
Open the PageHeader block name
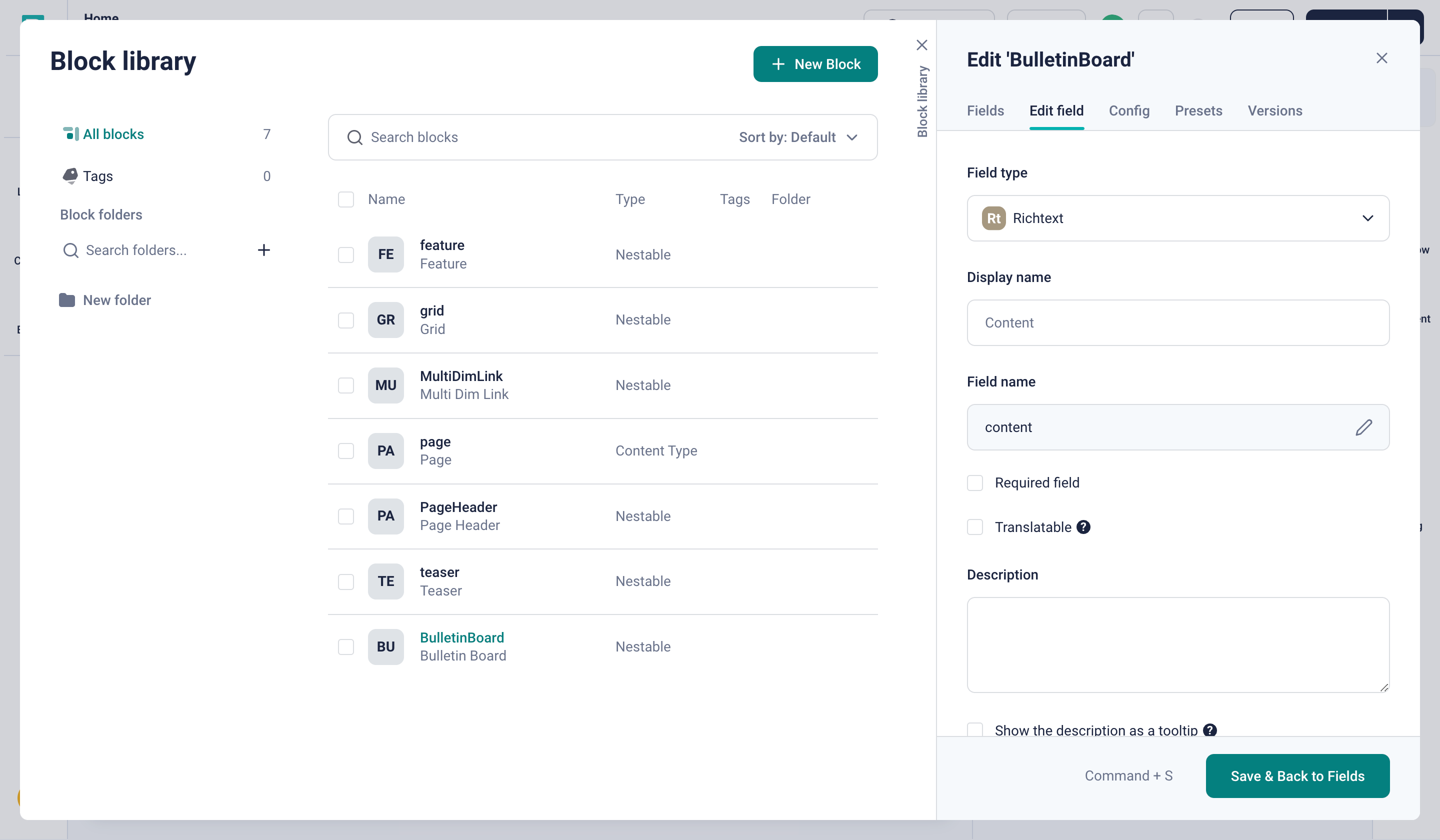(458, 507)
